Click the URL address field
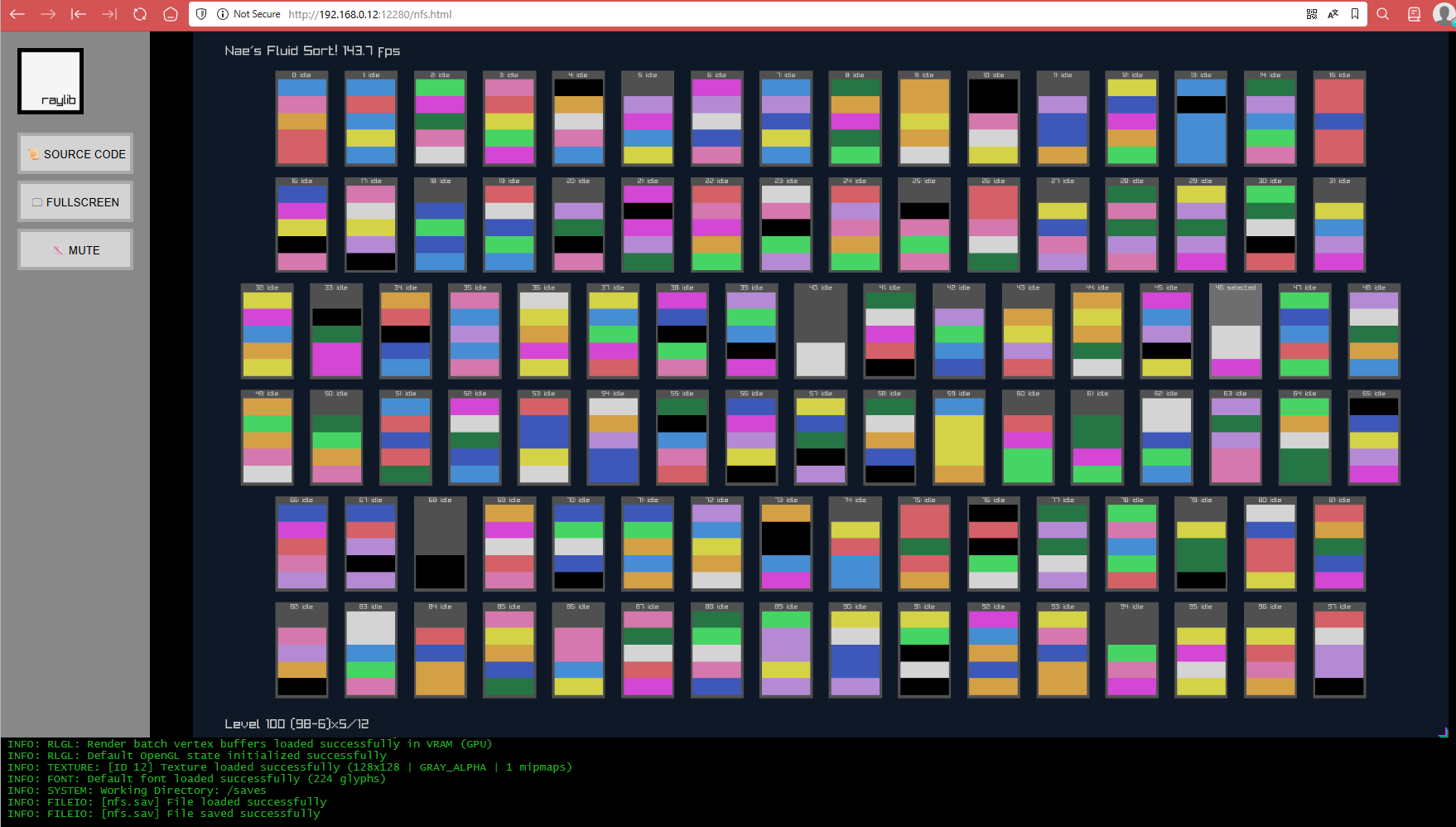 point(370,14)
